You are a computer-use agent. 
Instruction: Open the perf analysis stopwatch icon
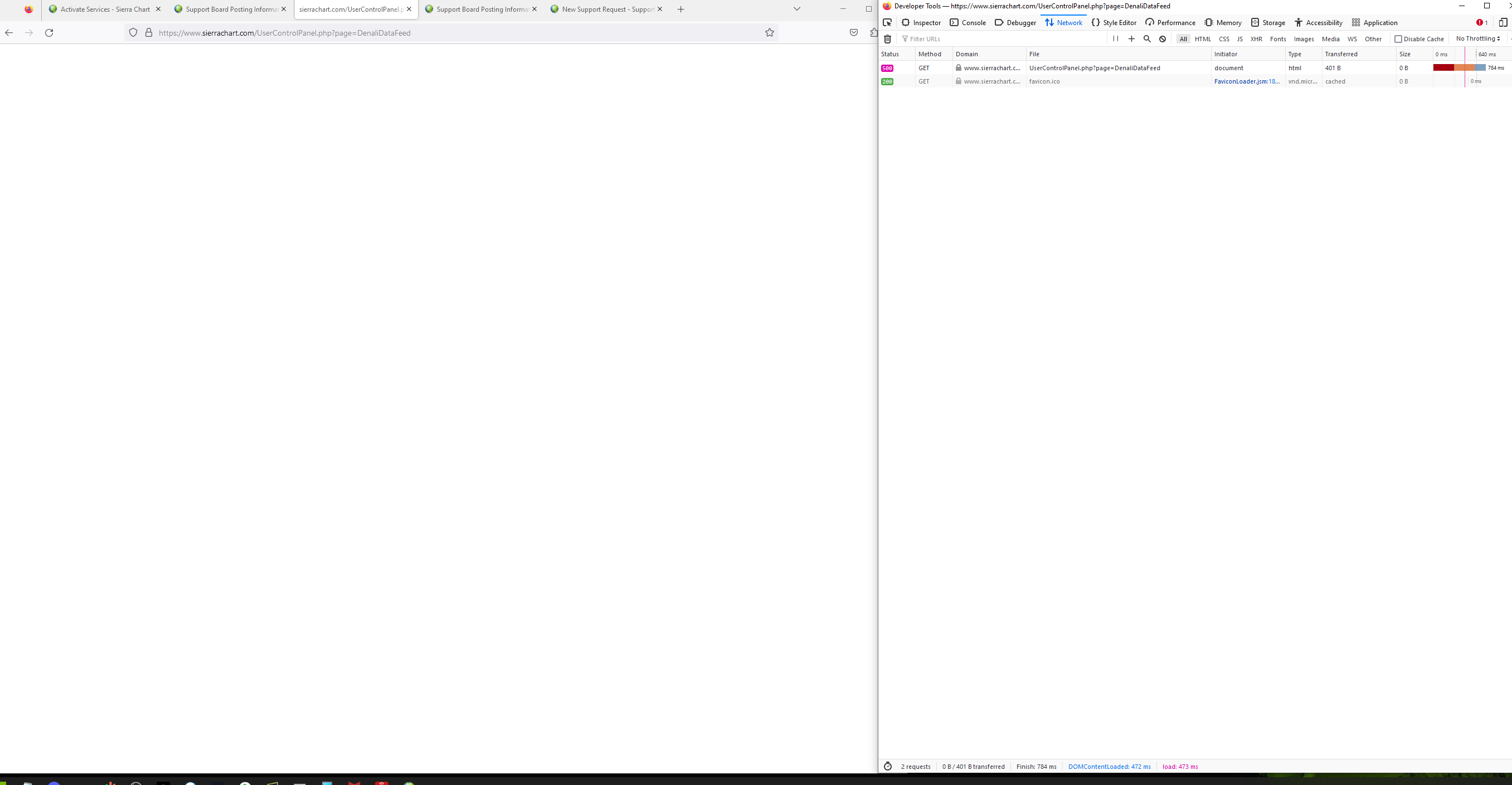click(887, 766)
